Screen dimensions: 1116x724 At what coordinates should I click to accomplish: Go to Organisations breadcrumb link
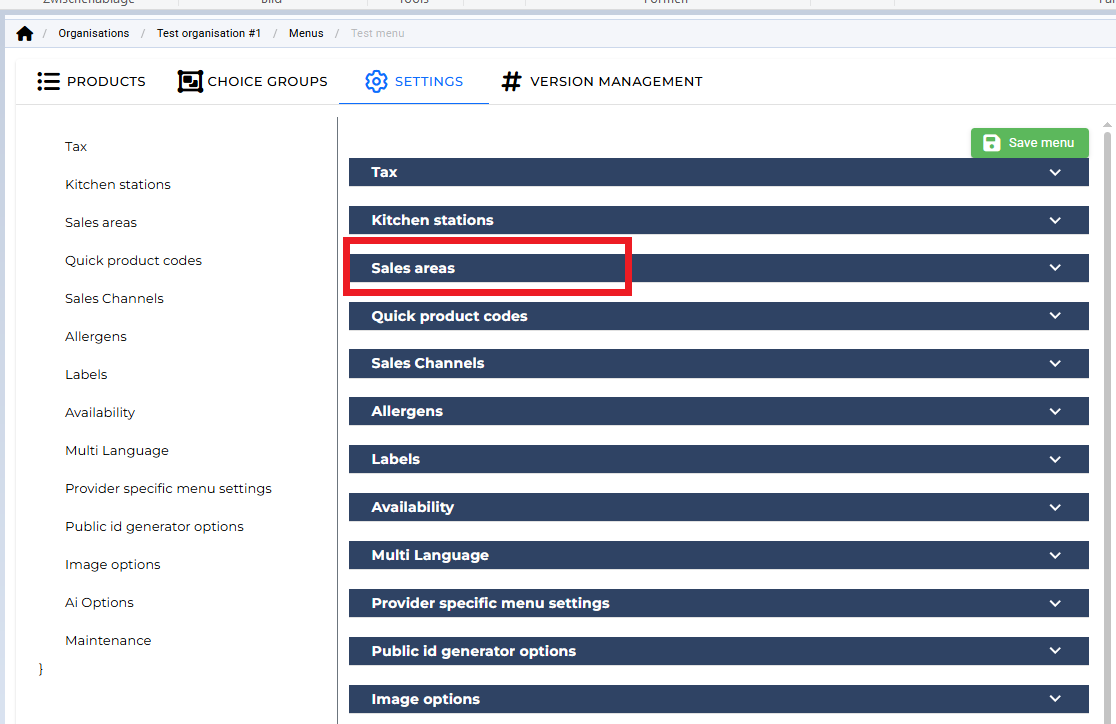coord(93,34)
